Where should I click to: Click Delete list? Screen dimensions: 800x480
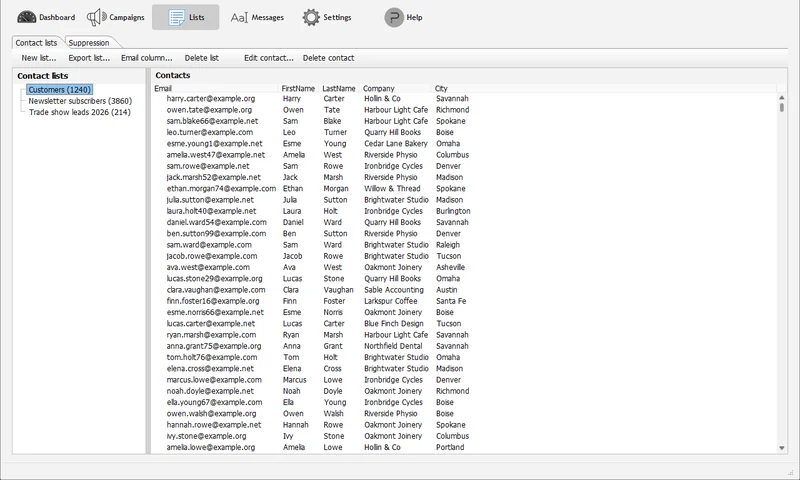[202, 58]
